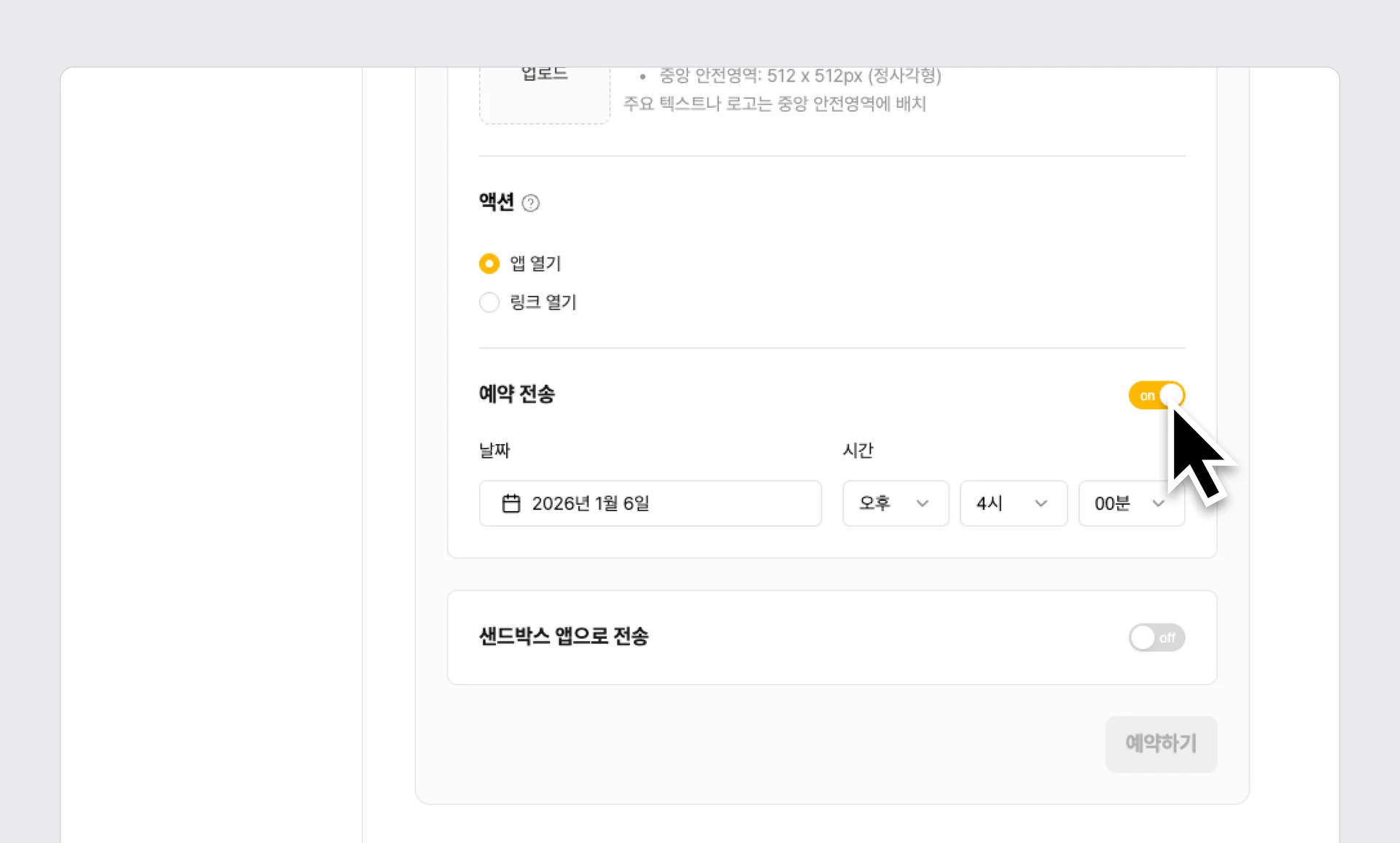Click the question mark circle icon
Image resolution: width=1400 pixels, height=843 pixels.
click(531, 203)
